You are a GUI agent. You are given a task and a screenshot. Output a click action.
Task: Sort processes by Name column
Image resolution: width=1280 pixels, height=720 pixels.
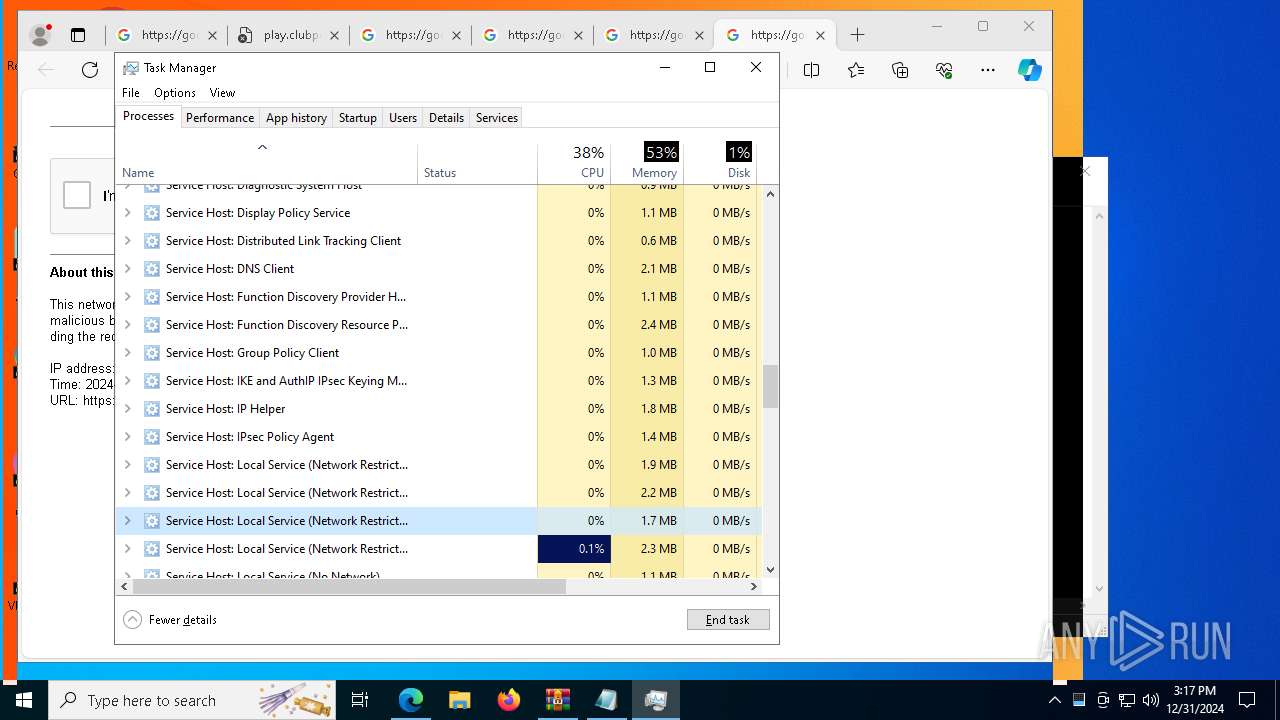266,165
